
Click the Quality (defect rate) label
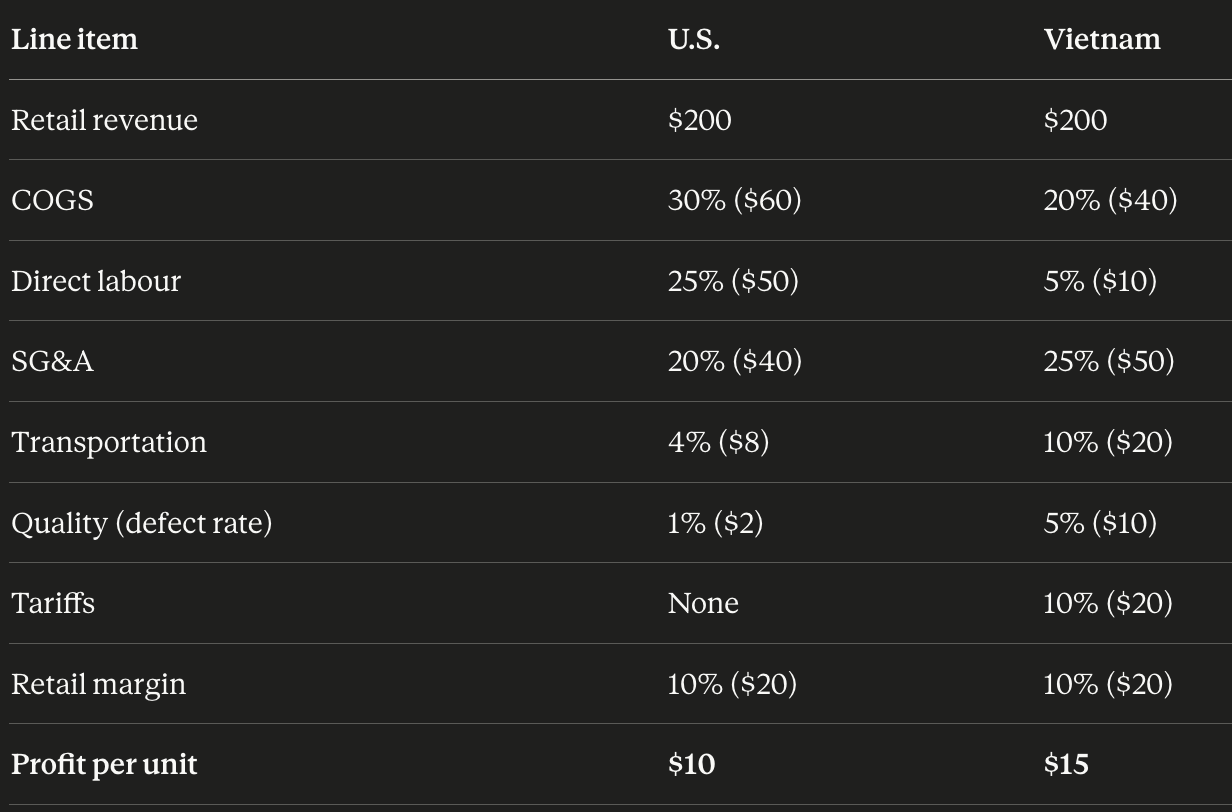[141, 523]
